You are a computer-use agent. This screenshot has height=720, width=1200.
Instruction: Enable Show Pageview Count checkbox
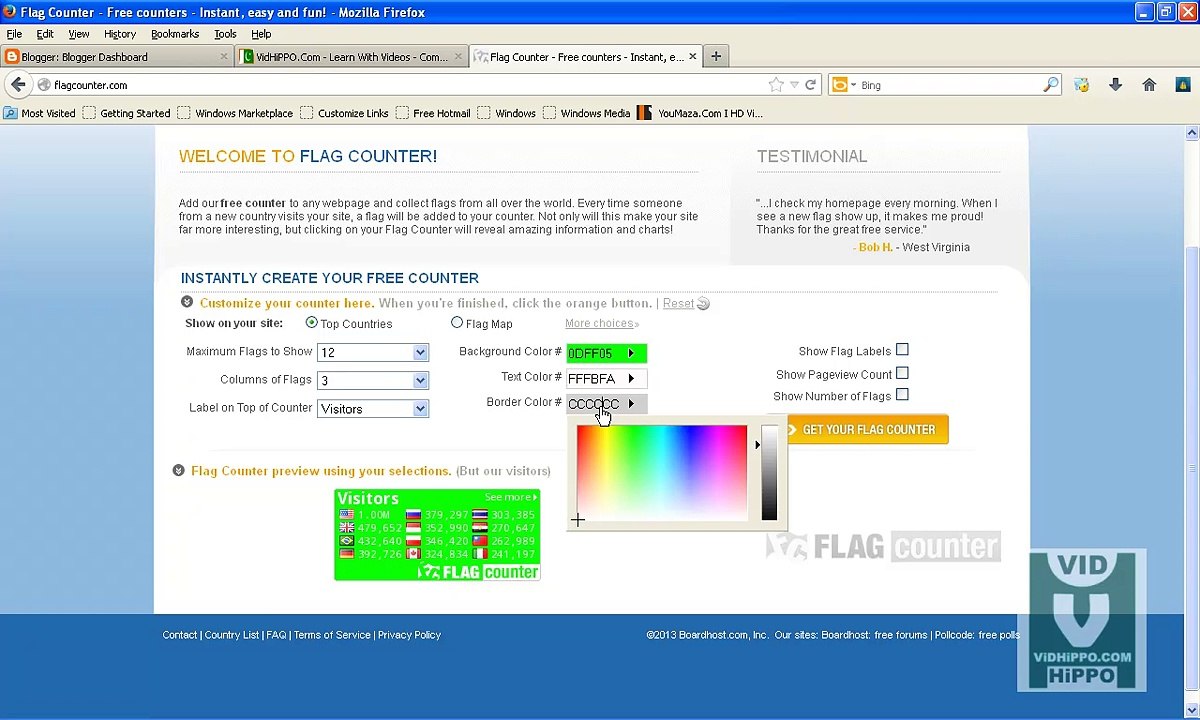902,373
